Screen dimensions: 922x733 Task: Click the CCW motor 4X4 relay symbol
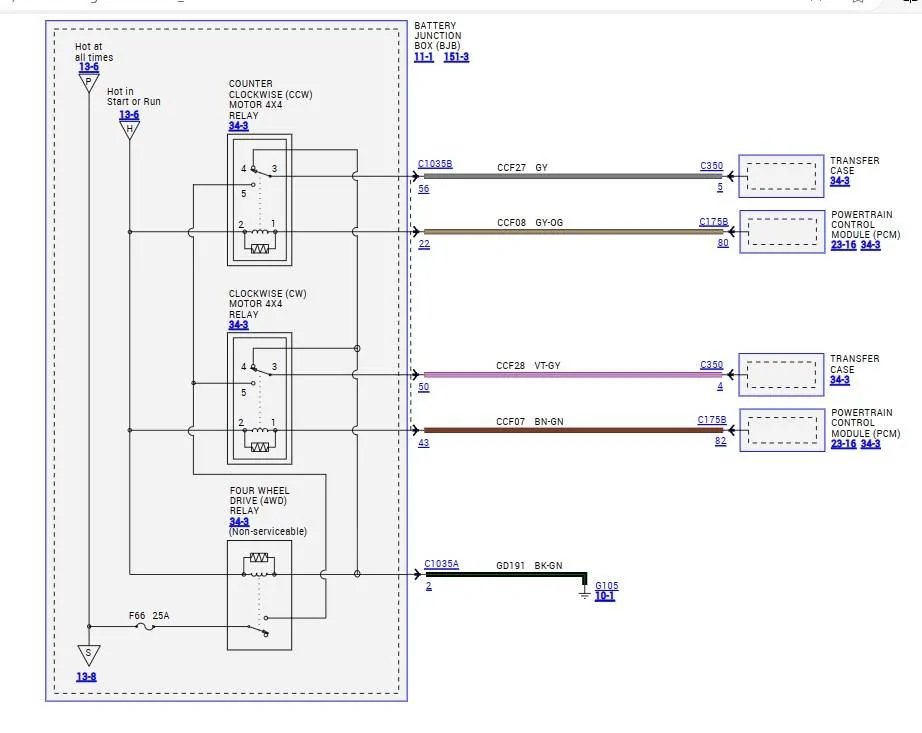tap(260, 200)
